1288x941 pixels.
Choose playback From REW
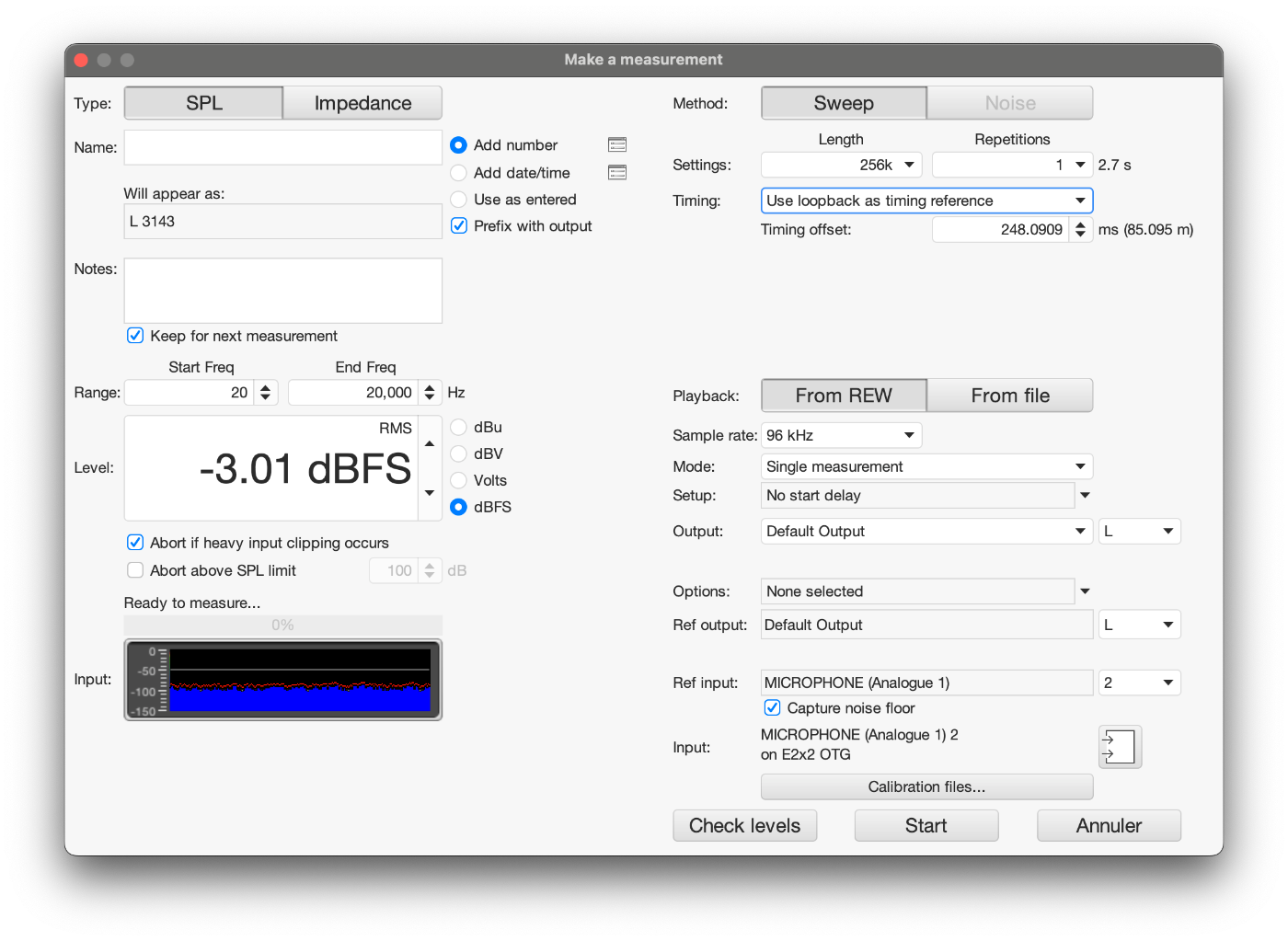pos(844,396)
